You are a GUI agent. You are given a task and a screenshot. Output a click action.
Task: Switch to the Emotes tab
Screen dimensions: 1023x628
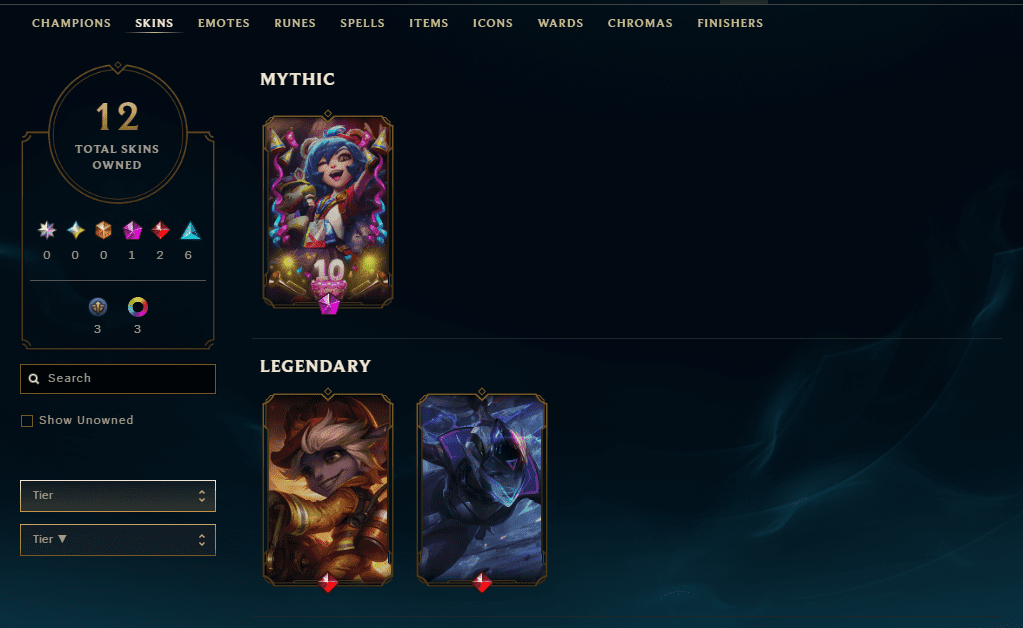(224, 23)
